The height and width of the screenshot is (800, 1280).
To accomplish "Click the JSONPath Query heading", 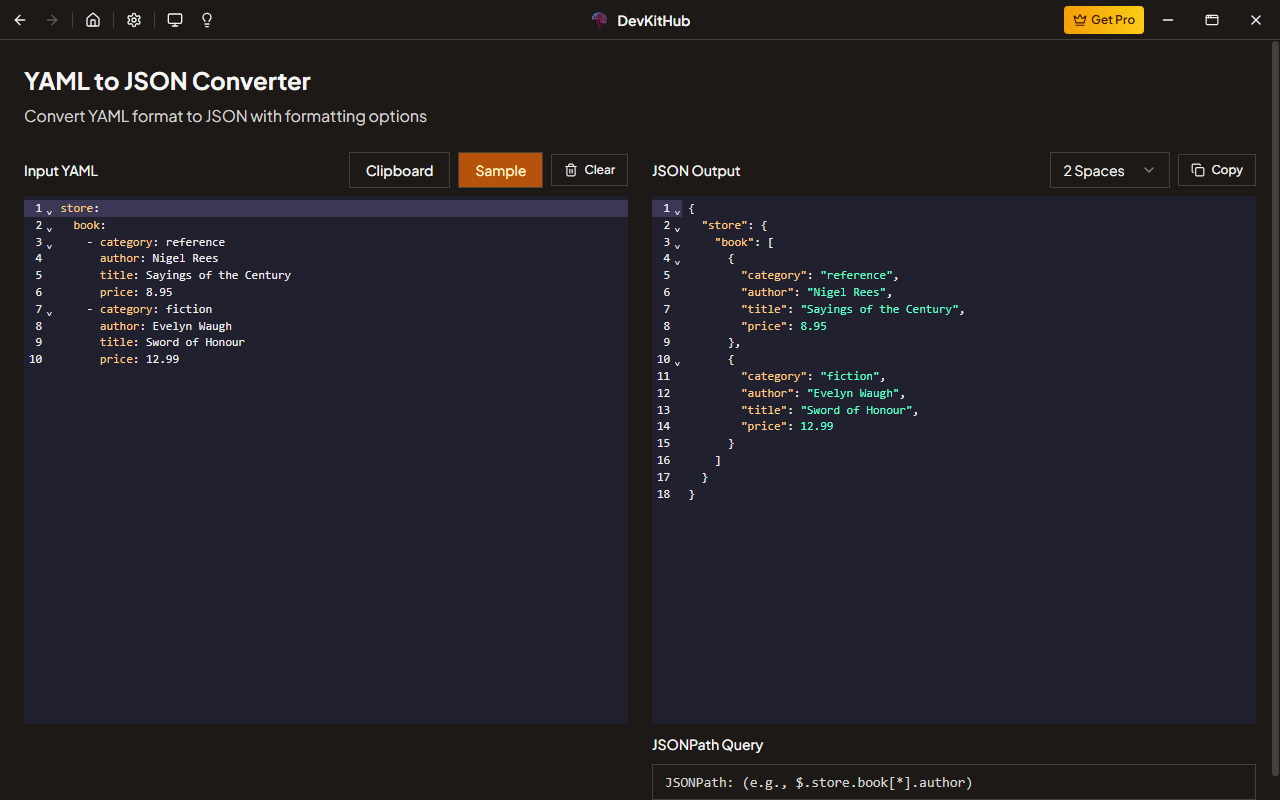I will 707,745.
